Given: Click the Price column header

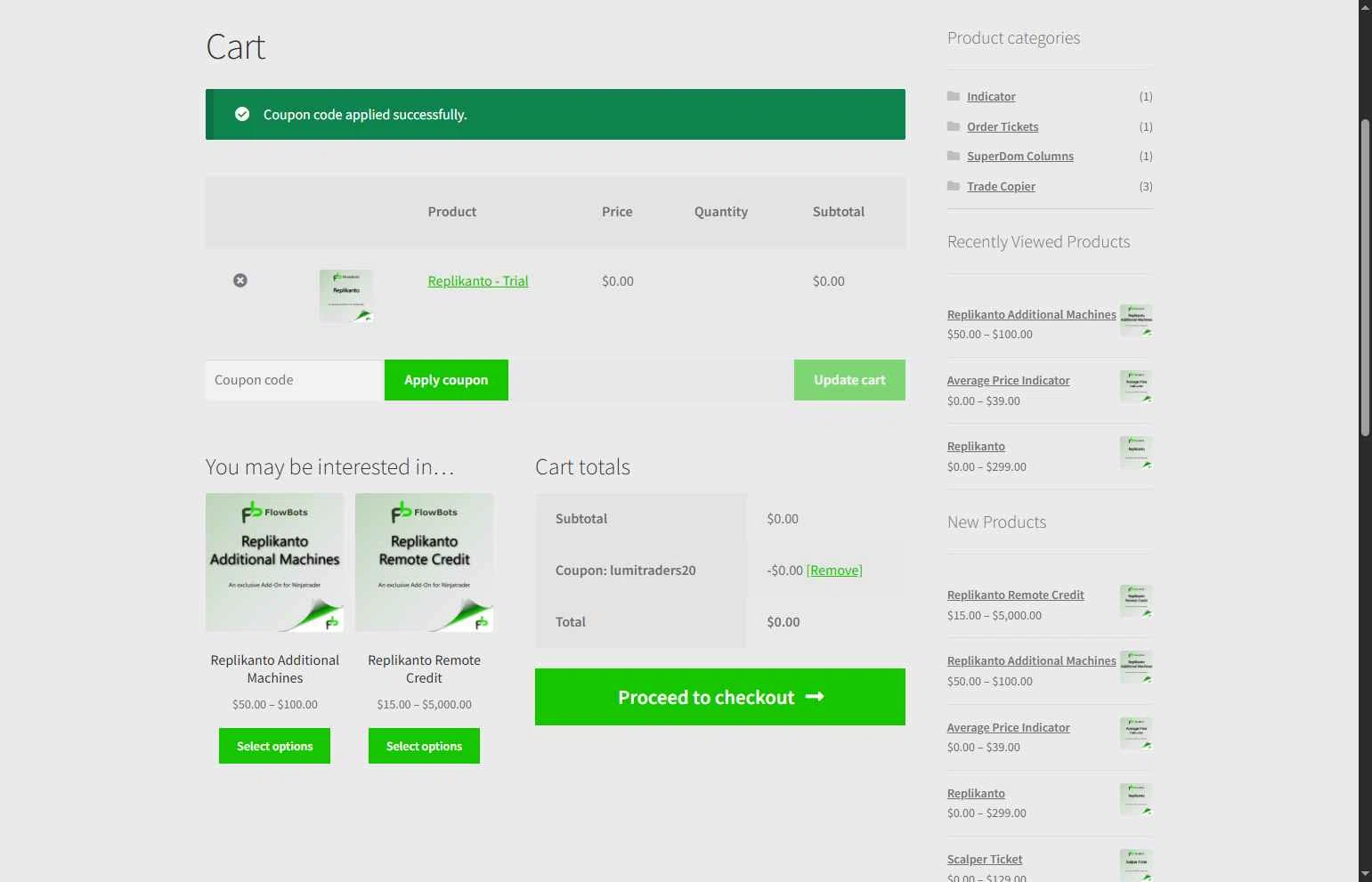Looking at the screenshot, I should click(617, 212).
